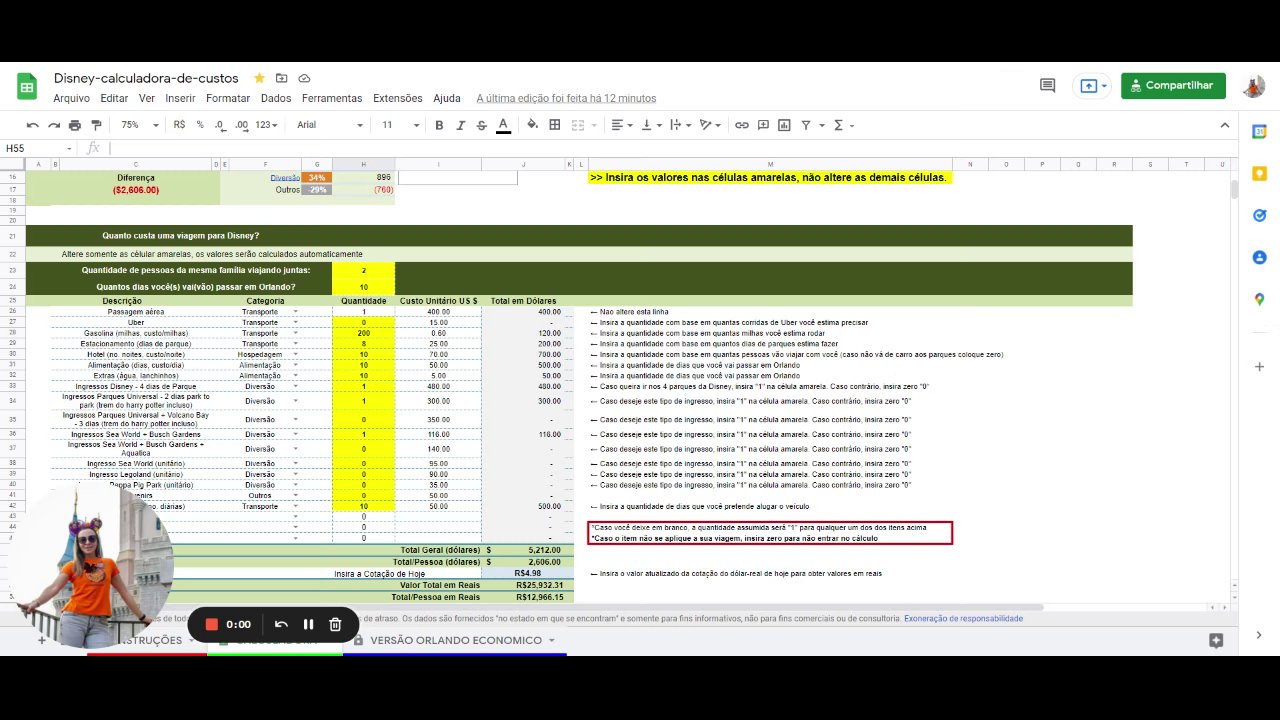Star the Disney-calculadora-de-custos document
Screen dimensions: 1280x720
coord(260,78)
